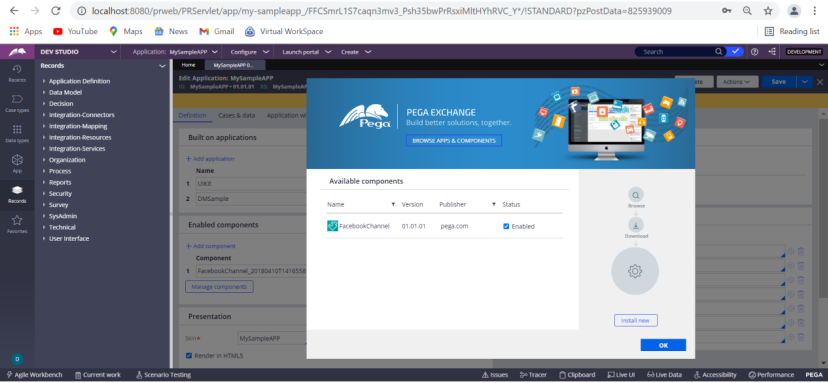
Task: Click the Add component link
Action: coord(211,246)
